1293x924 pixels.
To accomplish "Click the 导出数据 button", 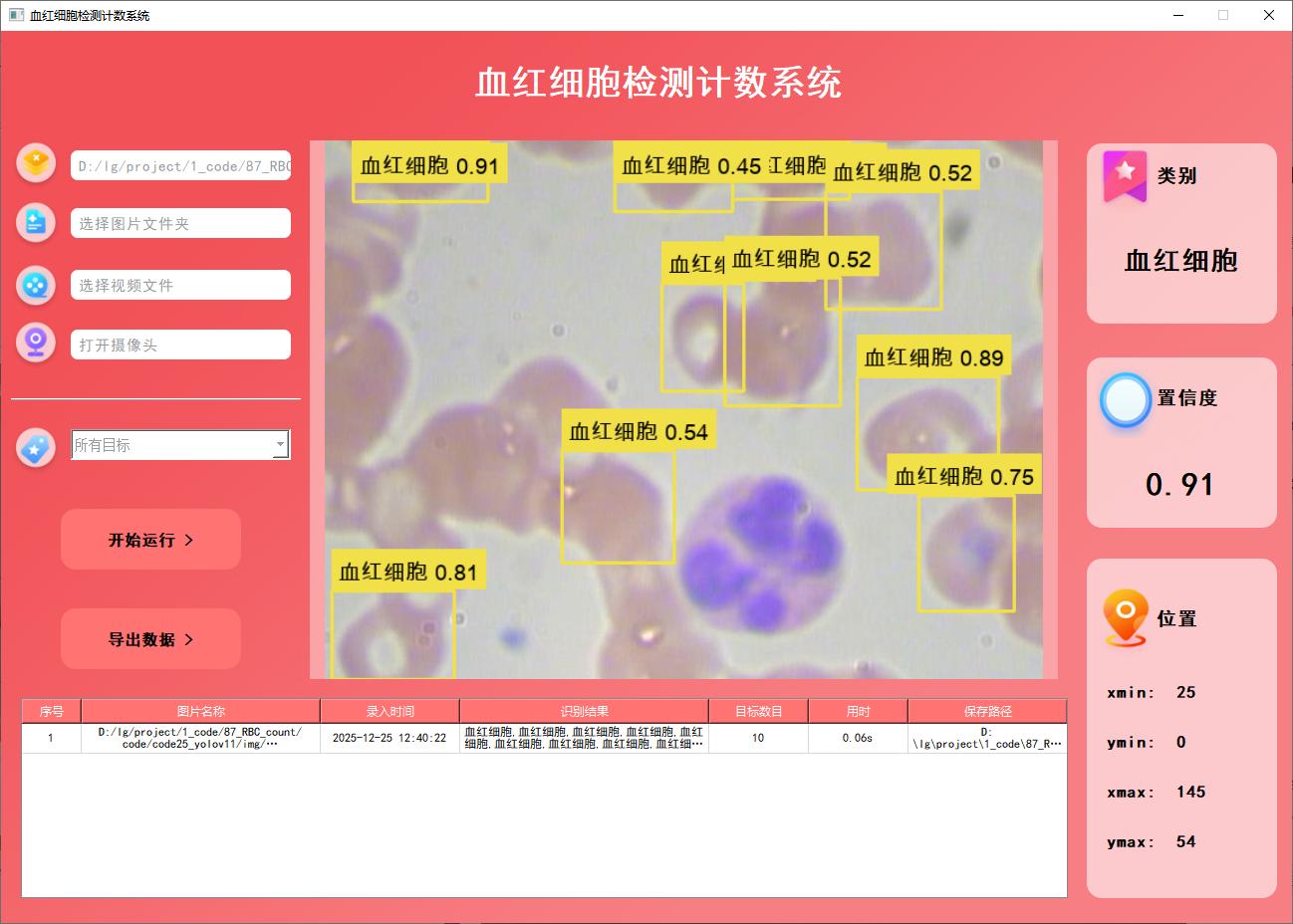I will (150, 639).
